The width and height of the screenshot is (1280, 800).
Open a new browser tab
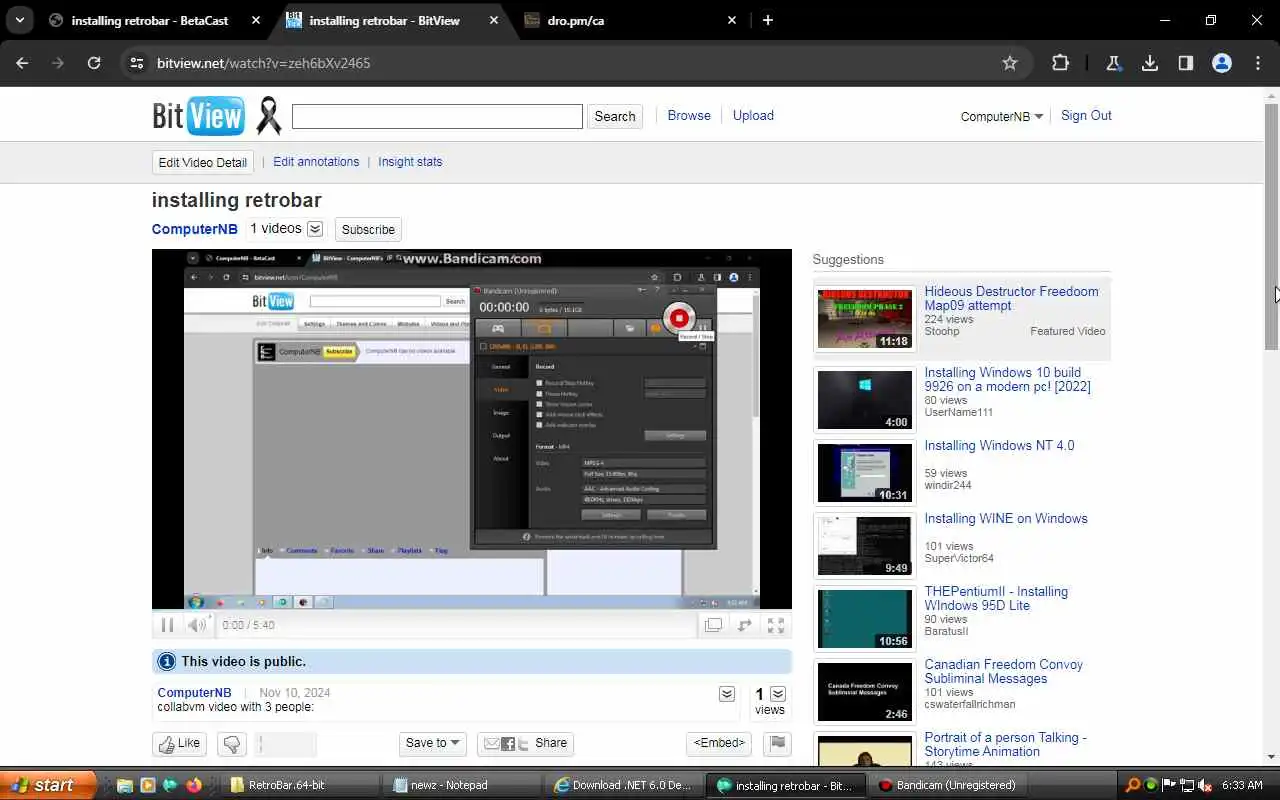tap(768, 20)
